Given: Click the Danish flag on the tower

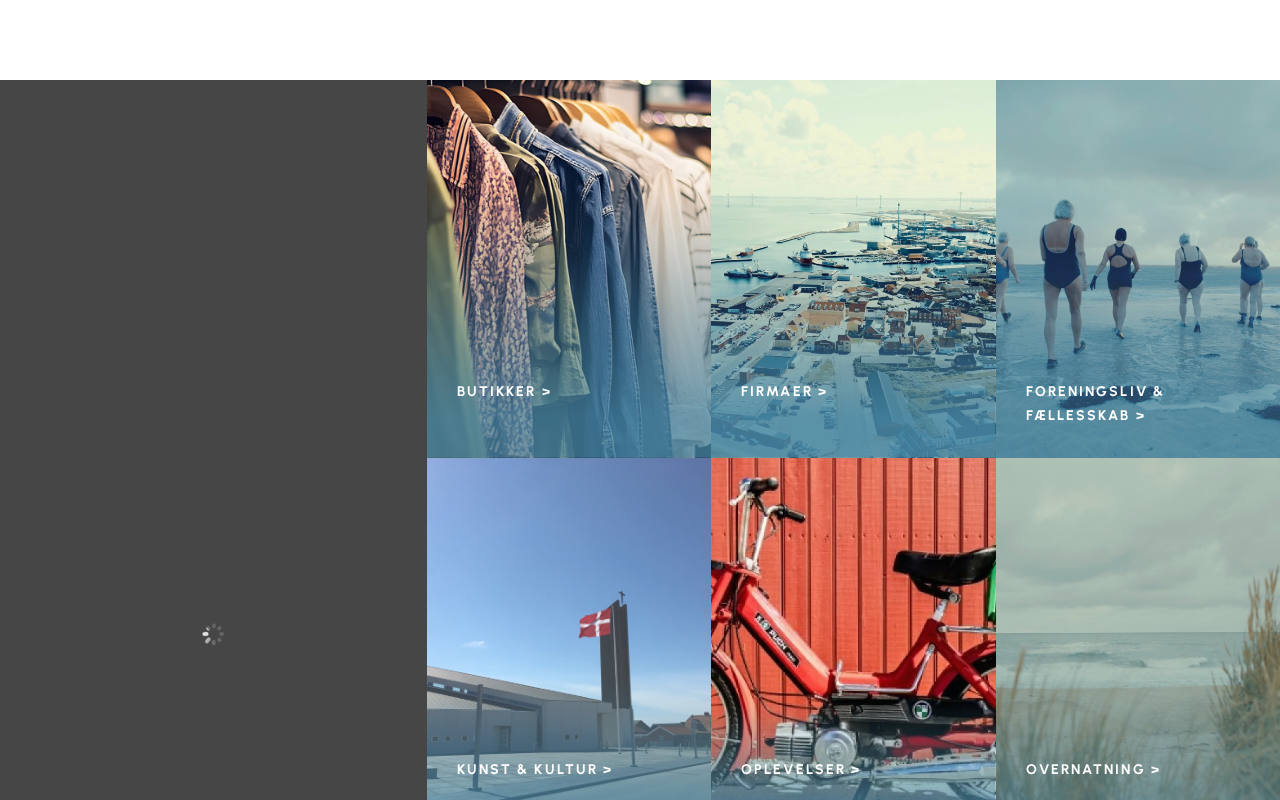Looking at the screenshot, I should 595,622.
